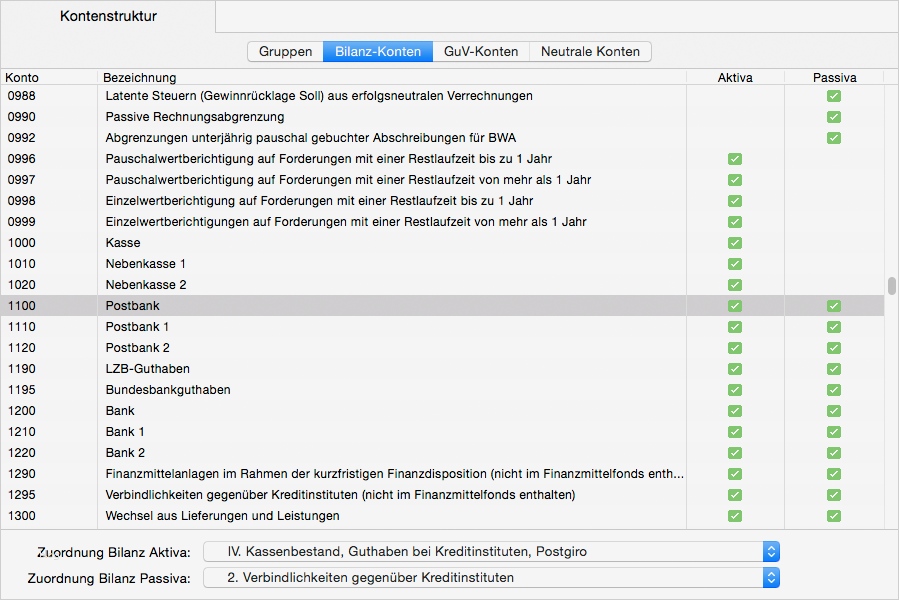Viewport: 899px width, 600px height.
Task: Click the vertical scrollbar thumb
Action: 891,286
